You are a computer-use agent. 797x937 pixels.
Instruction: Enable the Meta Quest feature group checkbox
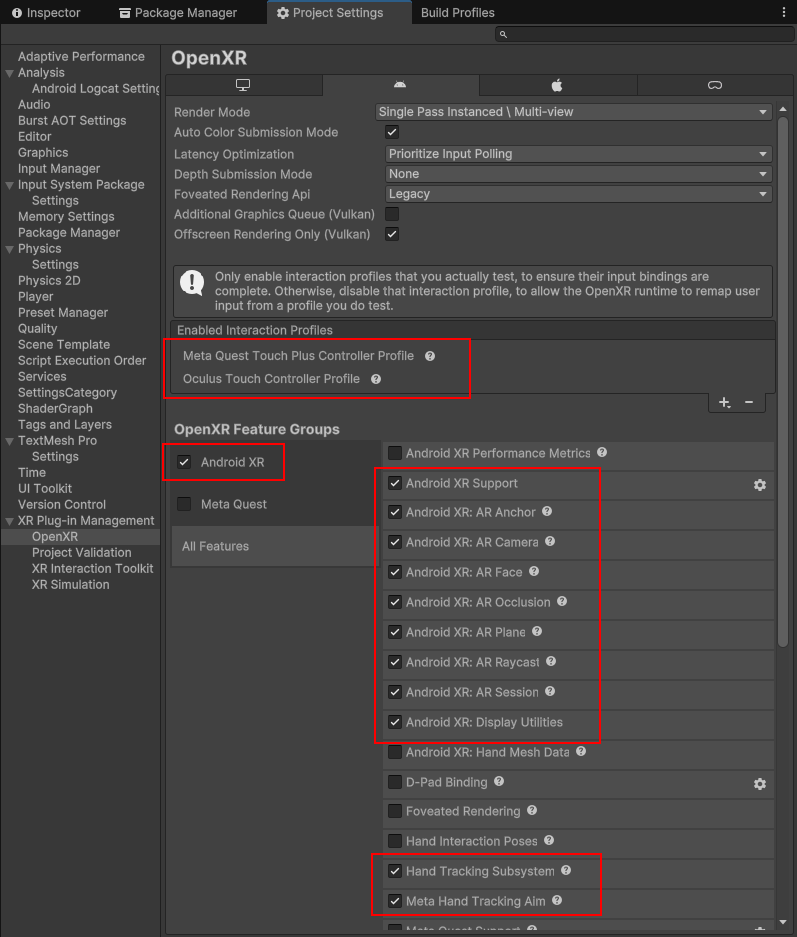(184, 504)
